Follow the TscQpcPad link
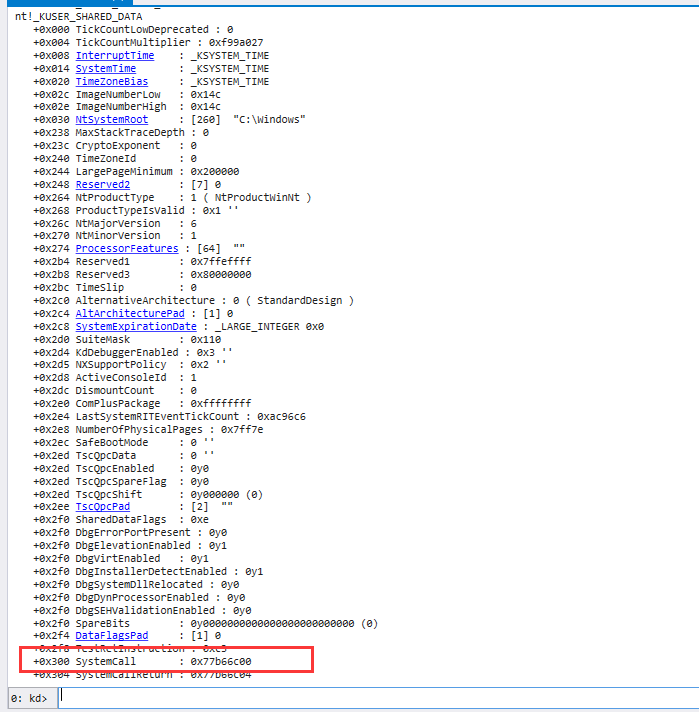699x712 pixels. pos(103,506)
